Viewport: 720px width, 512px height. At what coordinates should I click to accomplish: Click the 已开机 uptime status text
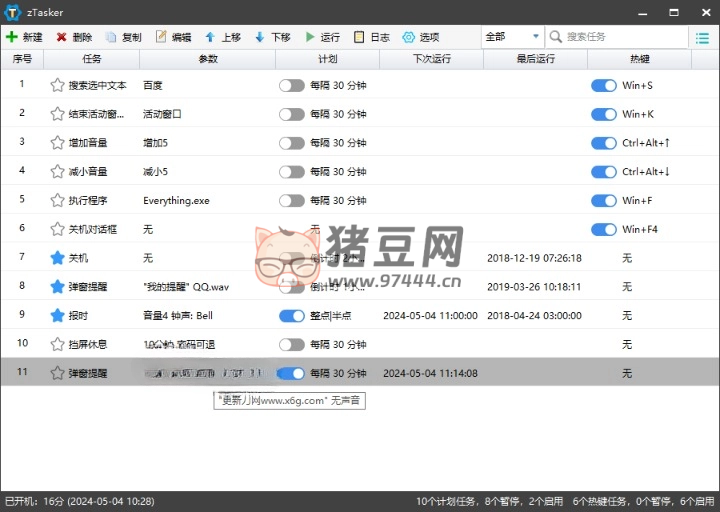click(79, 501)
